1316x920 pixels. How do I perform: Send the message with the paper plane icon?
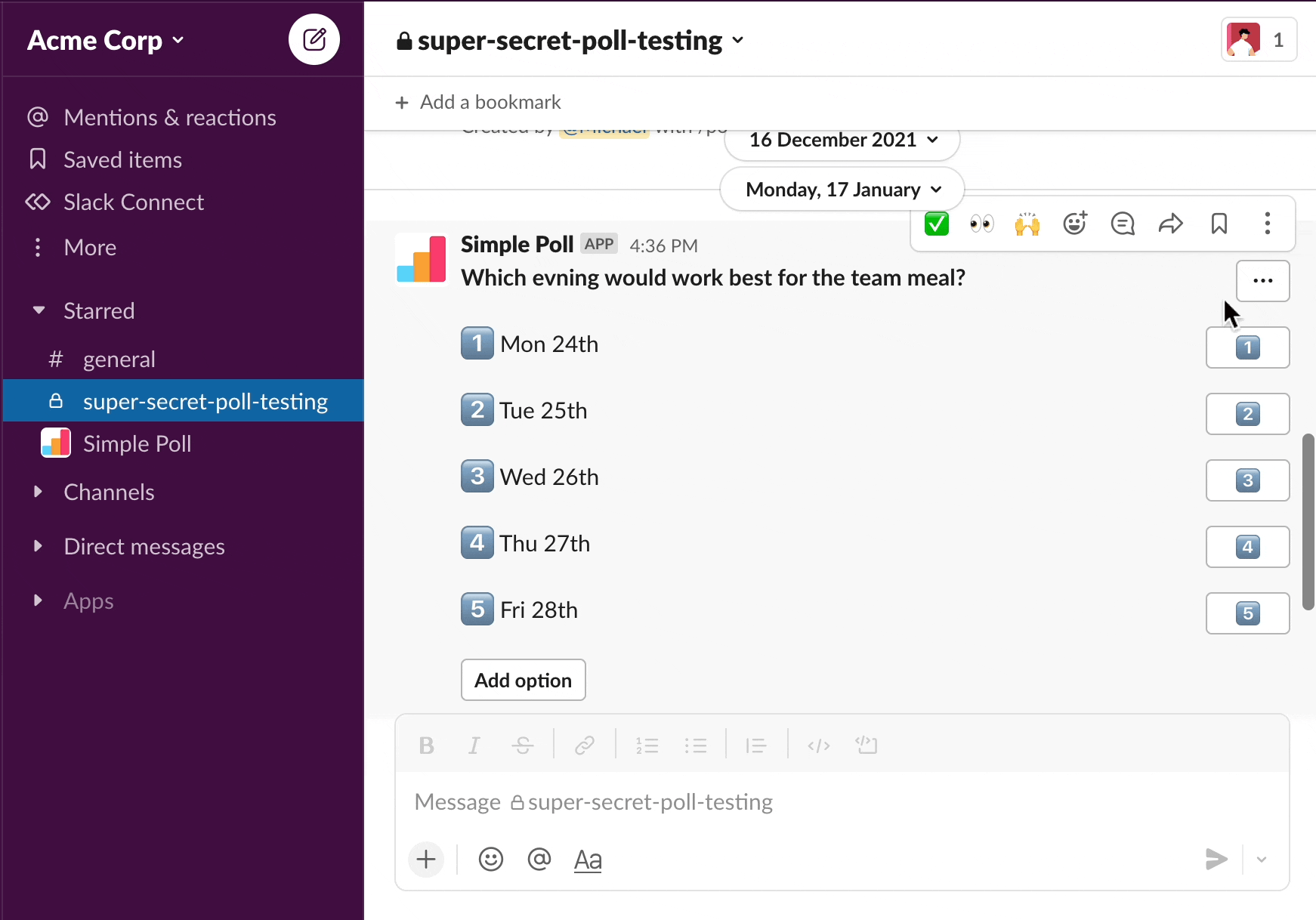(x=1216, y=859)
